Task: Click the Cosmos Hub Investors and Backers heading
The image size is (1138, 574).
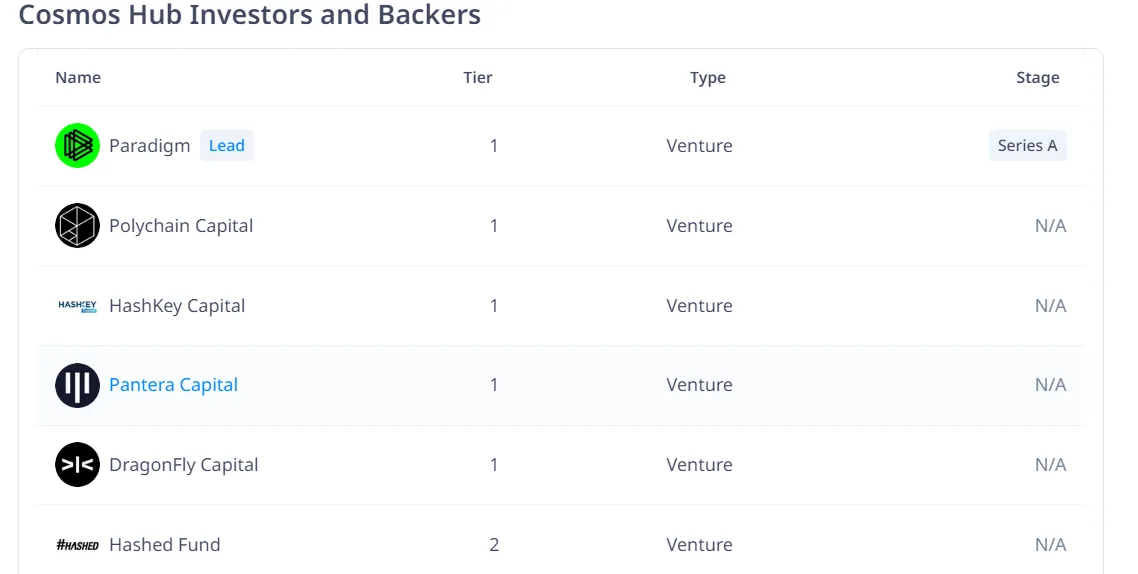Action: coord(250,15)
